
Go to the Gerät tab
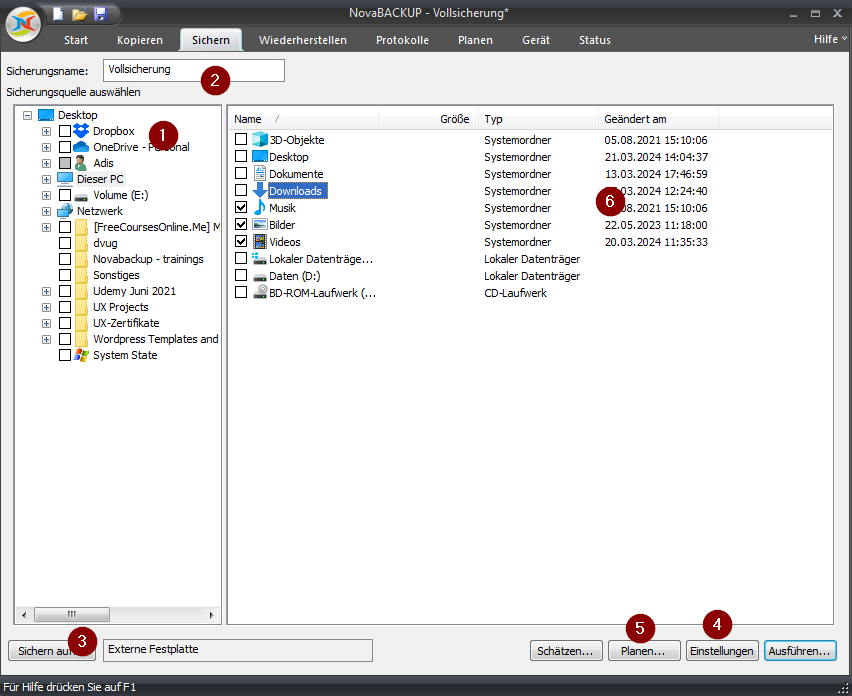(x=536, y=40)
